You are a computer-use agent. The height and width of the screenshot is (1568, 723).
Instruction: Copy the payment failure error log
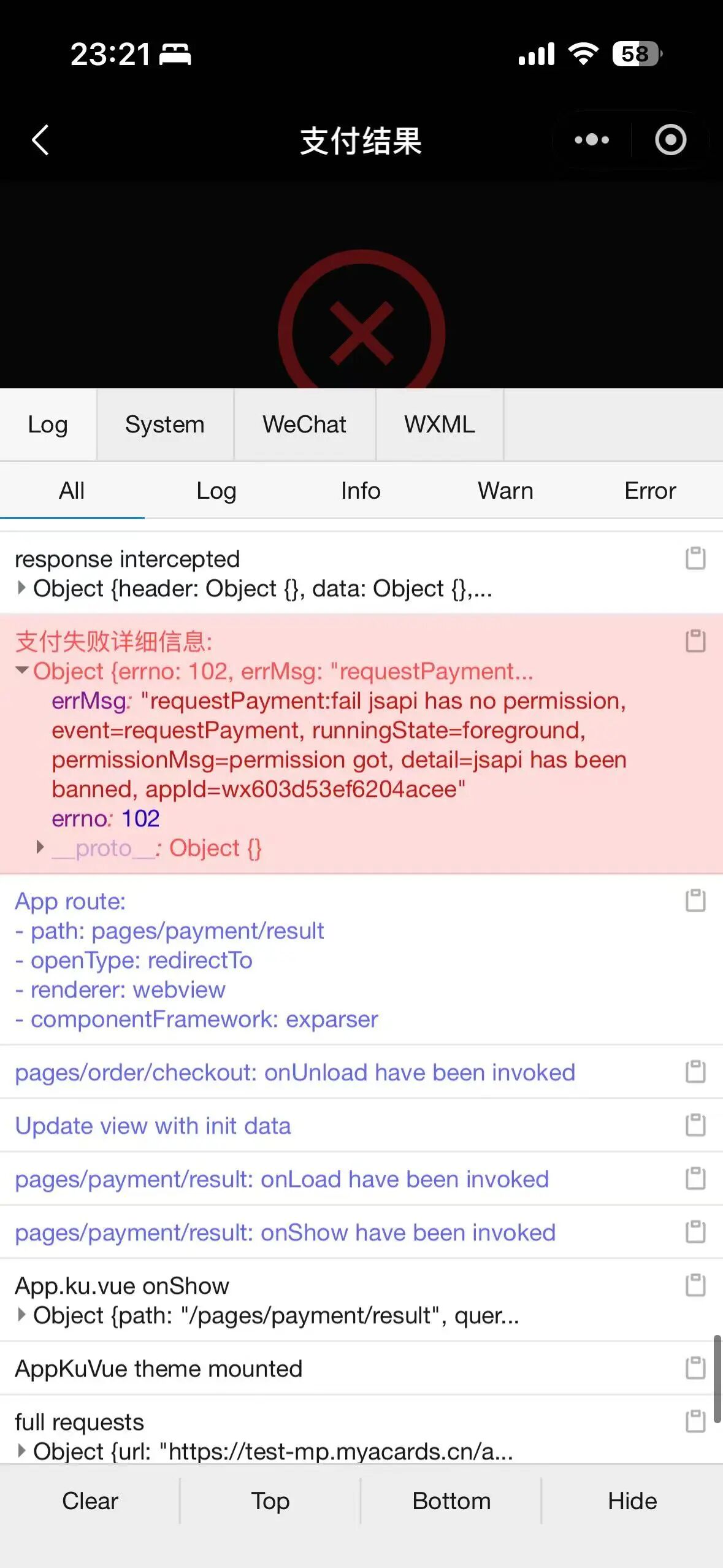click(695, 641)
